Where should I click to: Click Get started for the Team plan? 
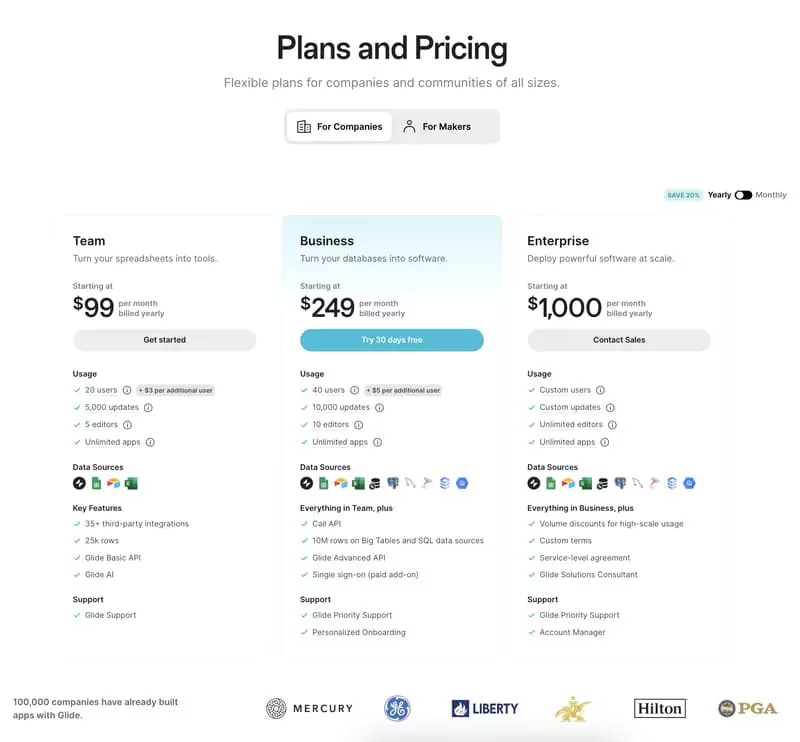[x=164, y=340]
